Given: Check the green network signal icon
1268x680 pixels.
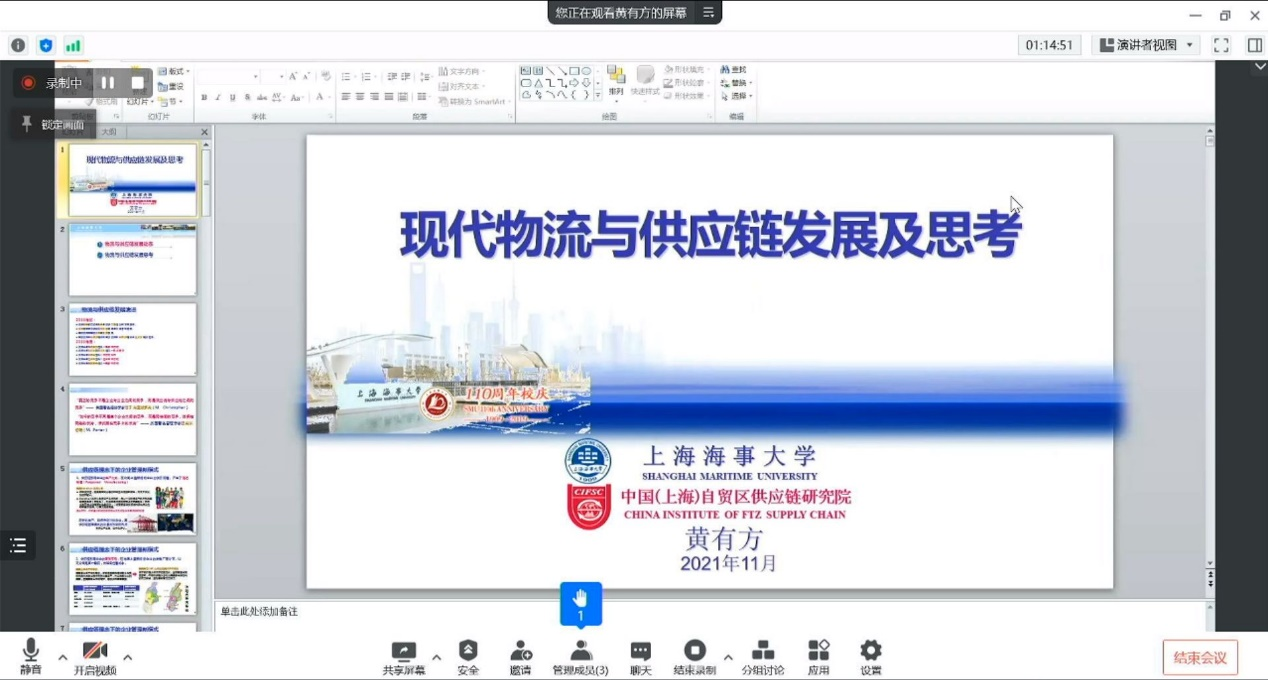Looking at the screenshot, I should tap(73, 45).
